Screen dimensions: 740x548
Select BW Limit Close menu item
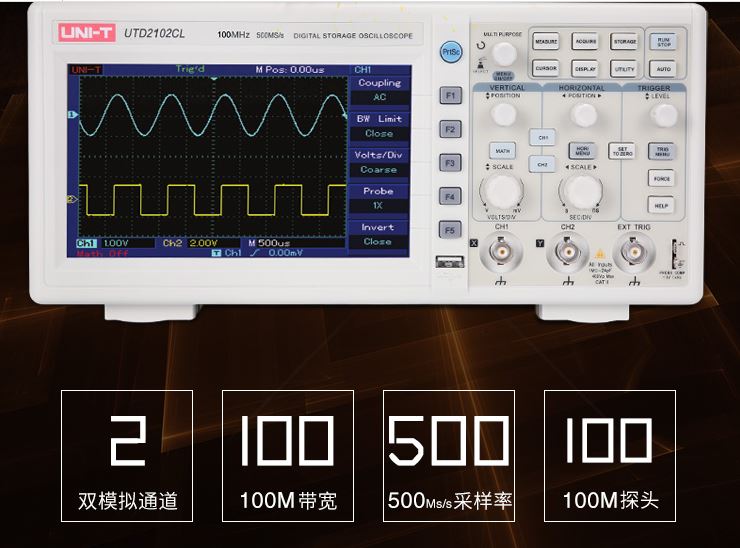[x=379, y=126]
